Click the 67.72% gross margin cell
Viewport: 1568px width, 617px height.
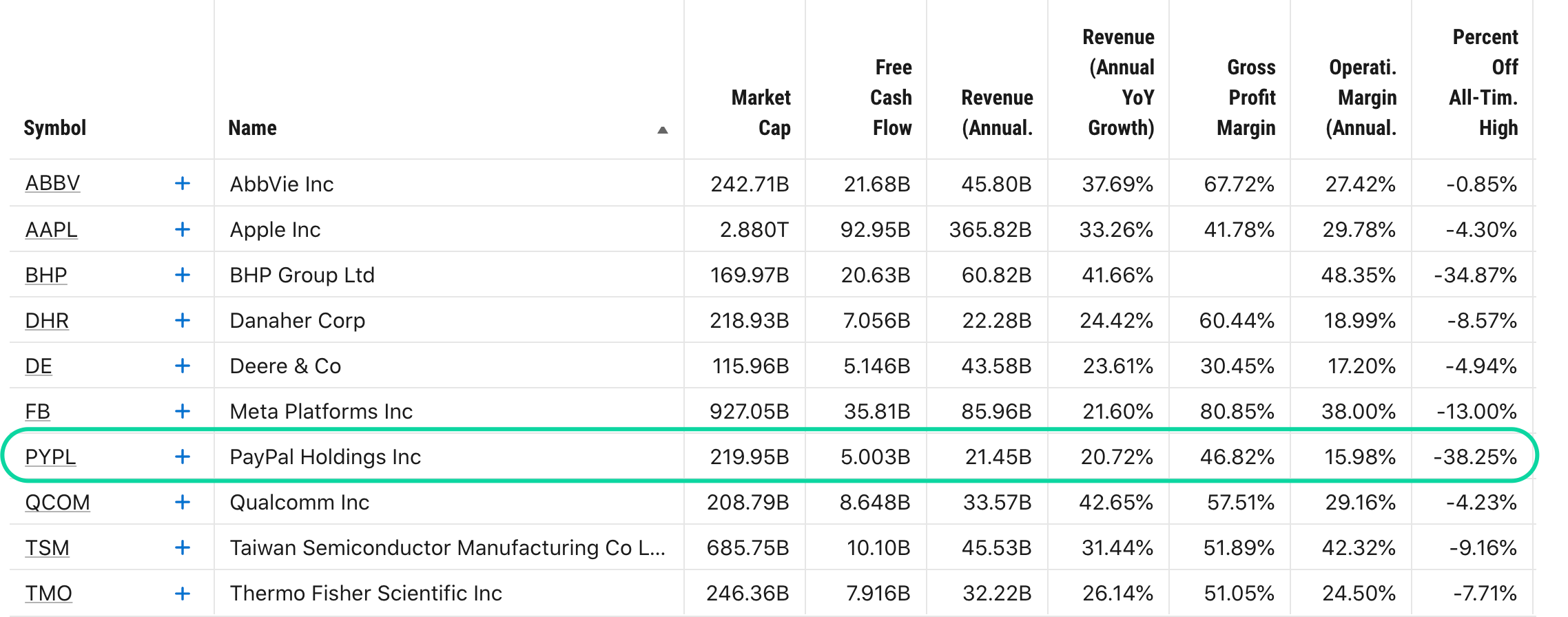[1239, 184]
